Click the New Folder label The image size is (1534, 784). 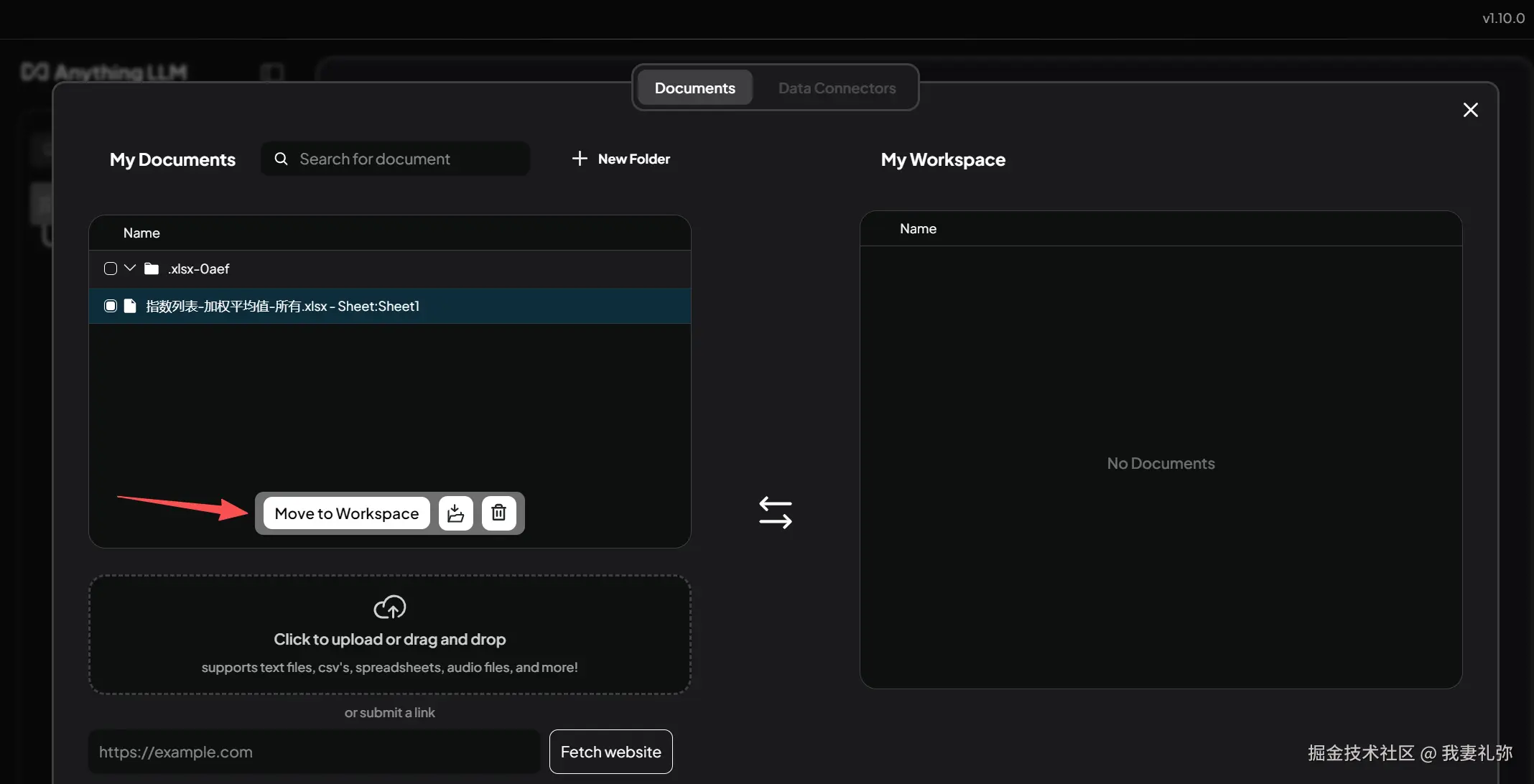(x=633, y=159)
